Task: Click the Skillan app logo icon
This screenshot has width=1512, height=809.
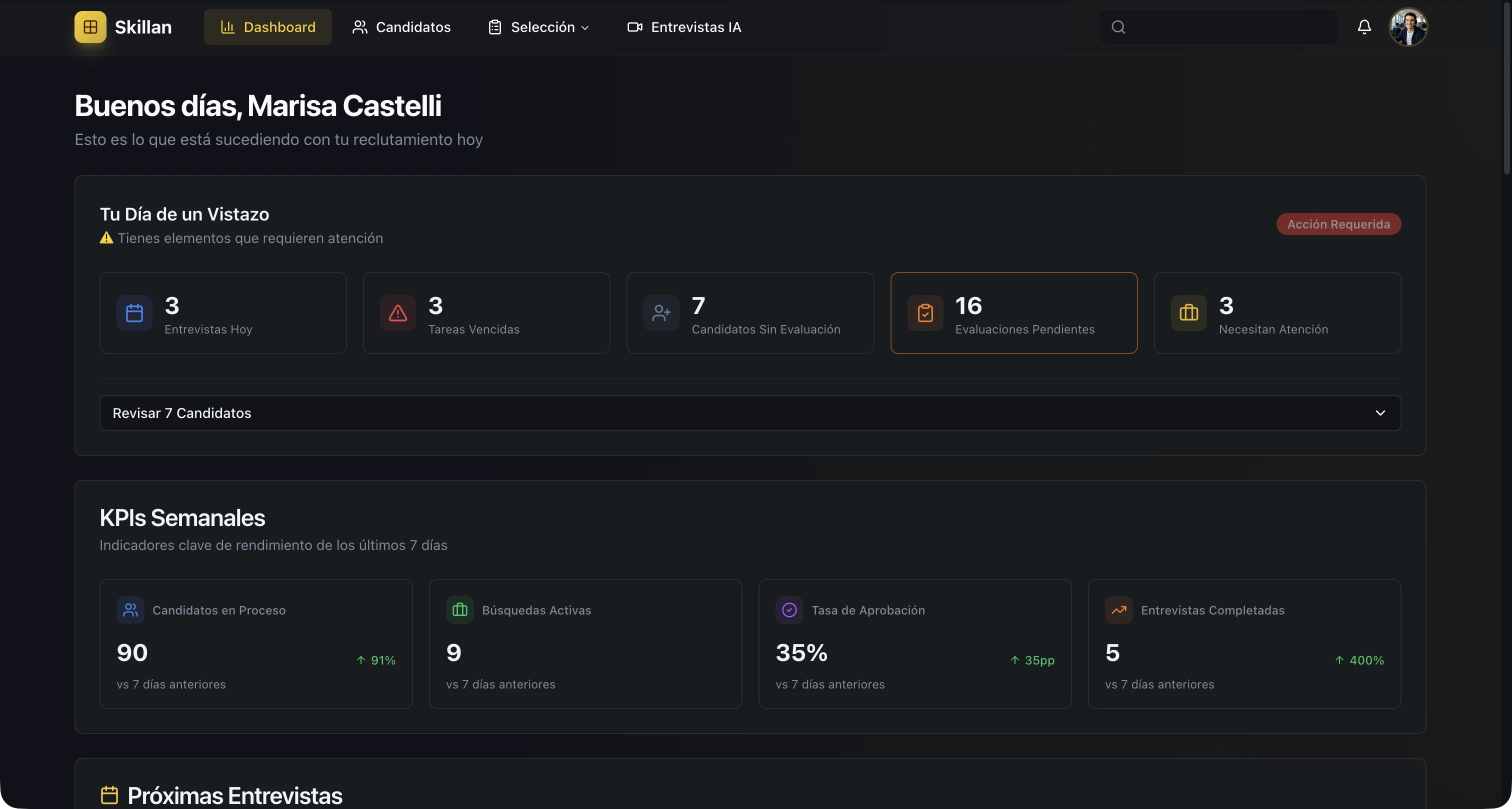Action: click(89, 26)
